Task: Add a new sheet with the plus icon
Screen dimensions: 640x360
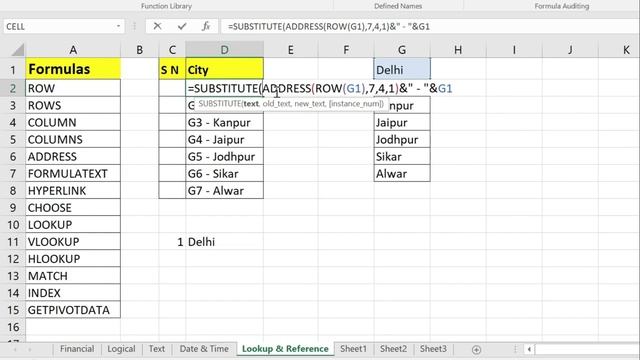Action: [x=476, y=349]
